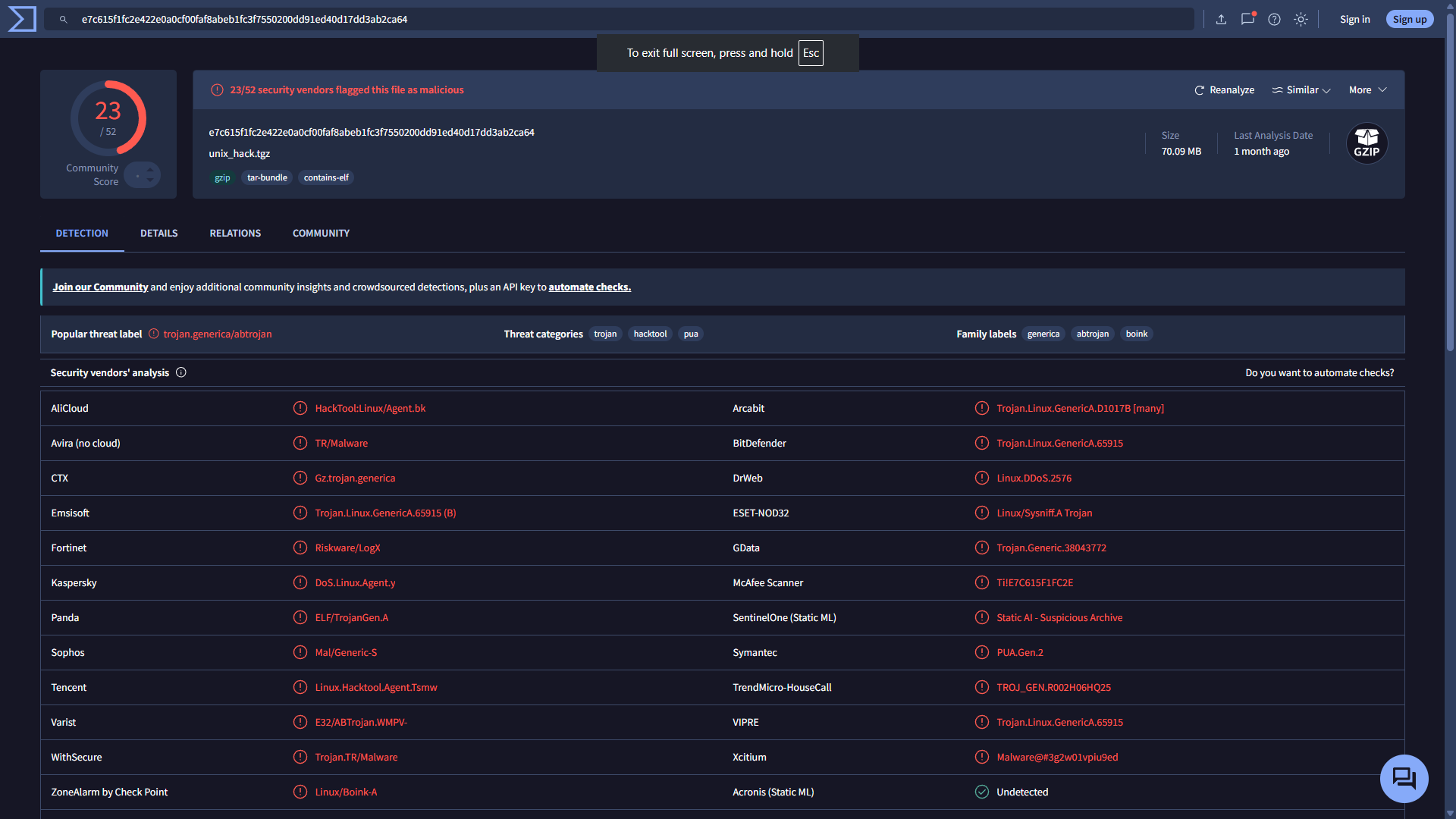Click the 23/52 detection score gauge
The width and height of the screenshot is (1456, 819).
(x=108, y=118)
